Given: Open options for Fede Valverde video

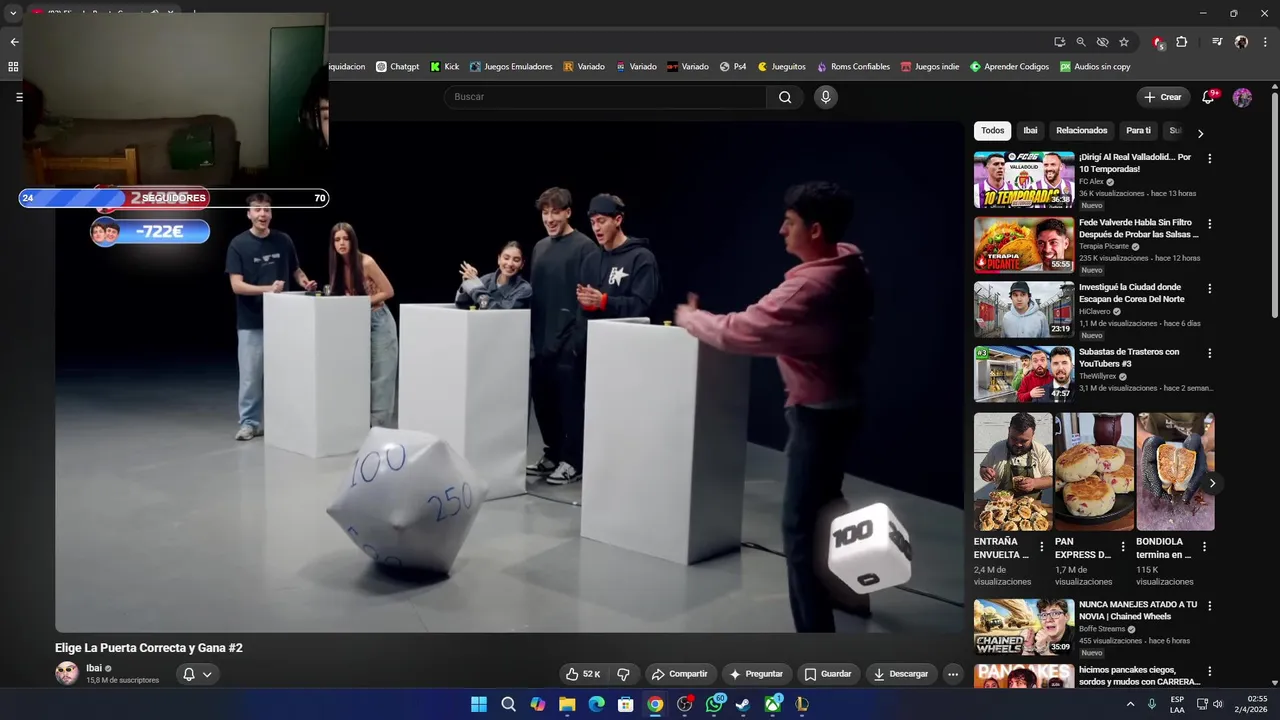Looking at the screenshot, I should point(1209,224).
